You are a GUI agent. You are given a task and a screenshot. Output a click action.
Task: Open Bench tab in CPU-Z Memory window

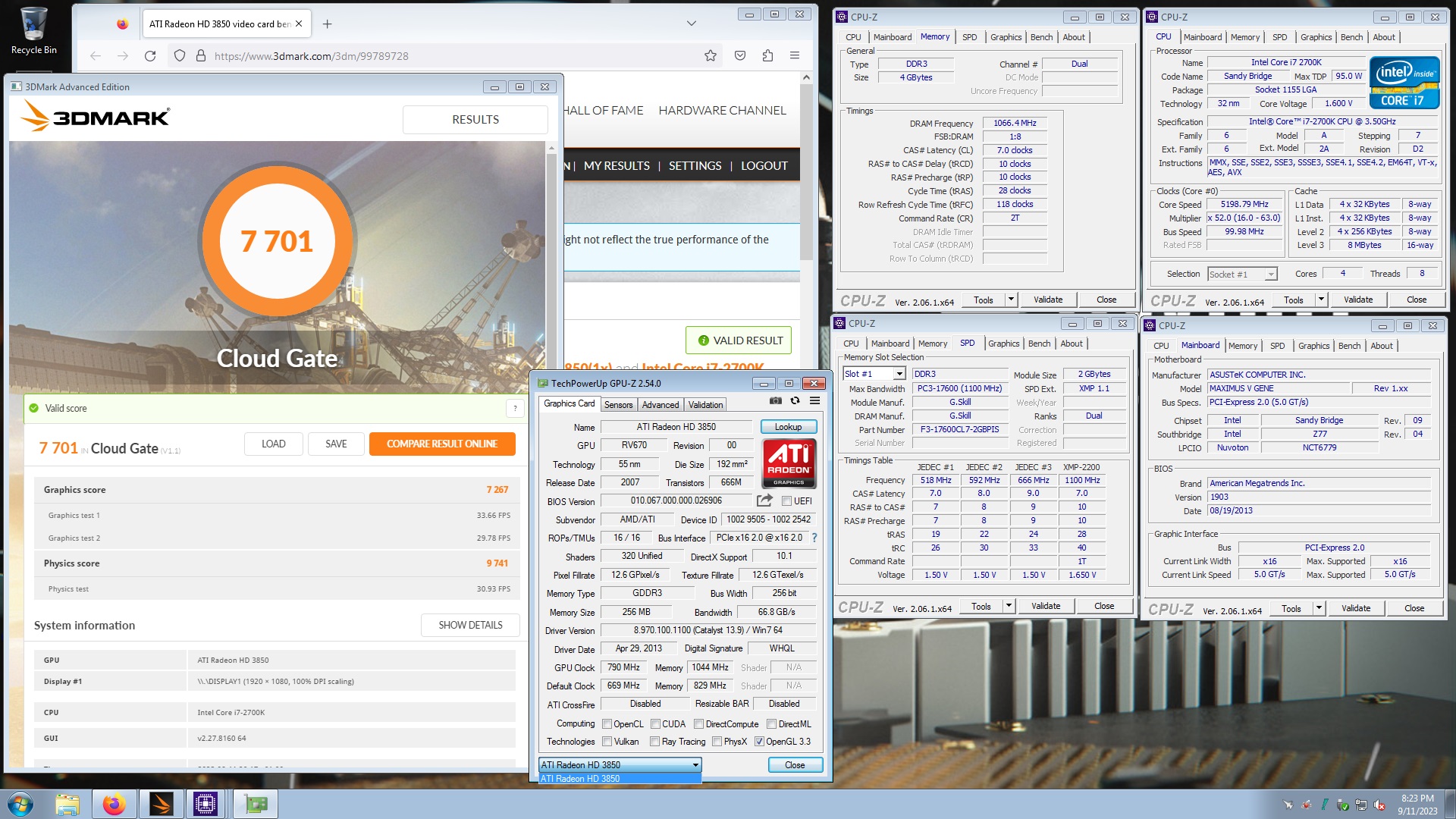pos(1041,37)
